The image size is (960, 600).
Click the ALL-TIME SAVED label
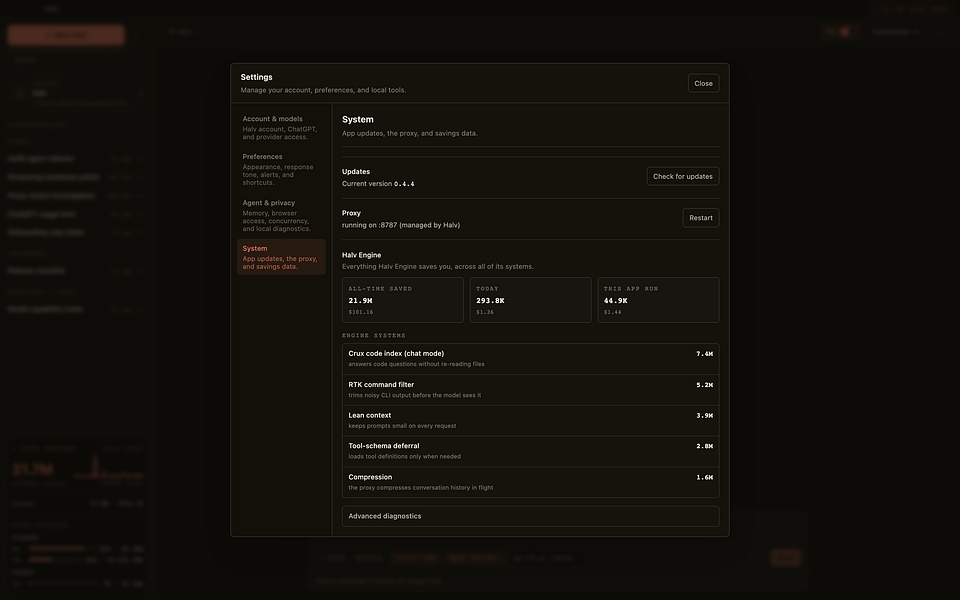[x=380, y=288]
